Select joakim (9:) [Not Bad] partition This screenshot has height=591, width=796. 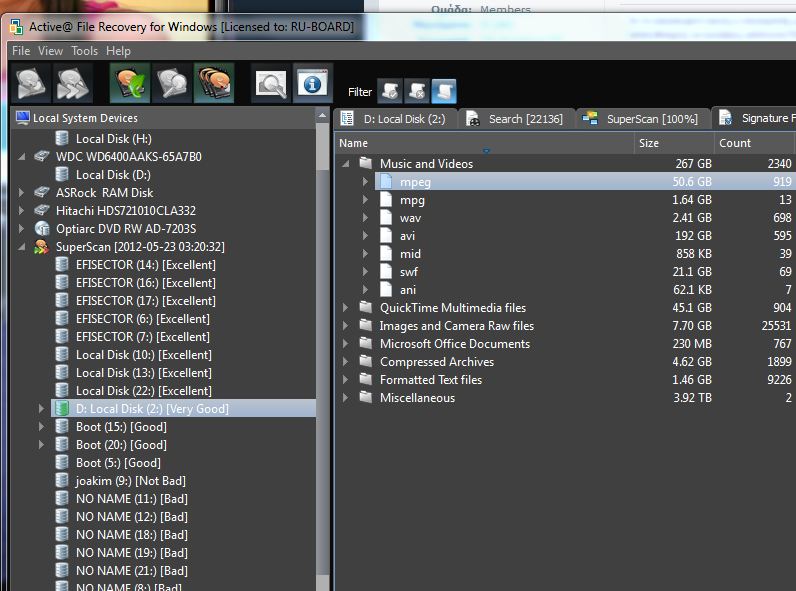pos(130,481)
